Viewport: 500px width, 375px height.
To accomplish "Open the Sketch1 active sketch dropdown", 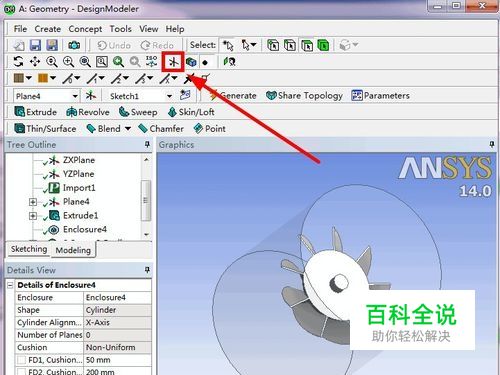I will point(169,96).
